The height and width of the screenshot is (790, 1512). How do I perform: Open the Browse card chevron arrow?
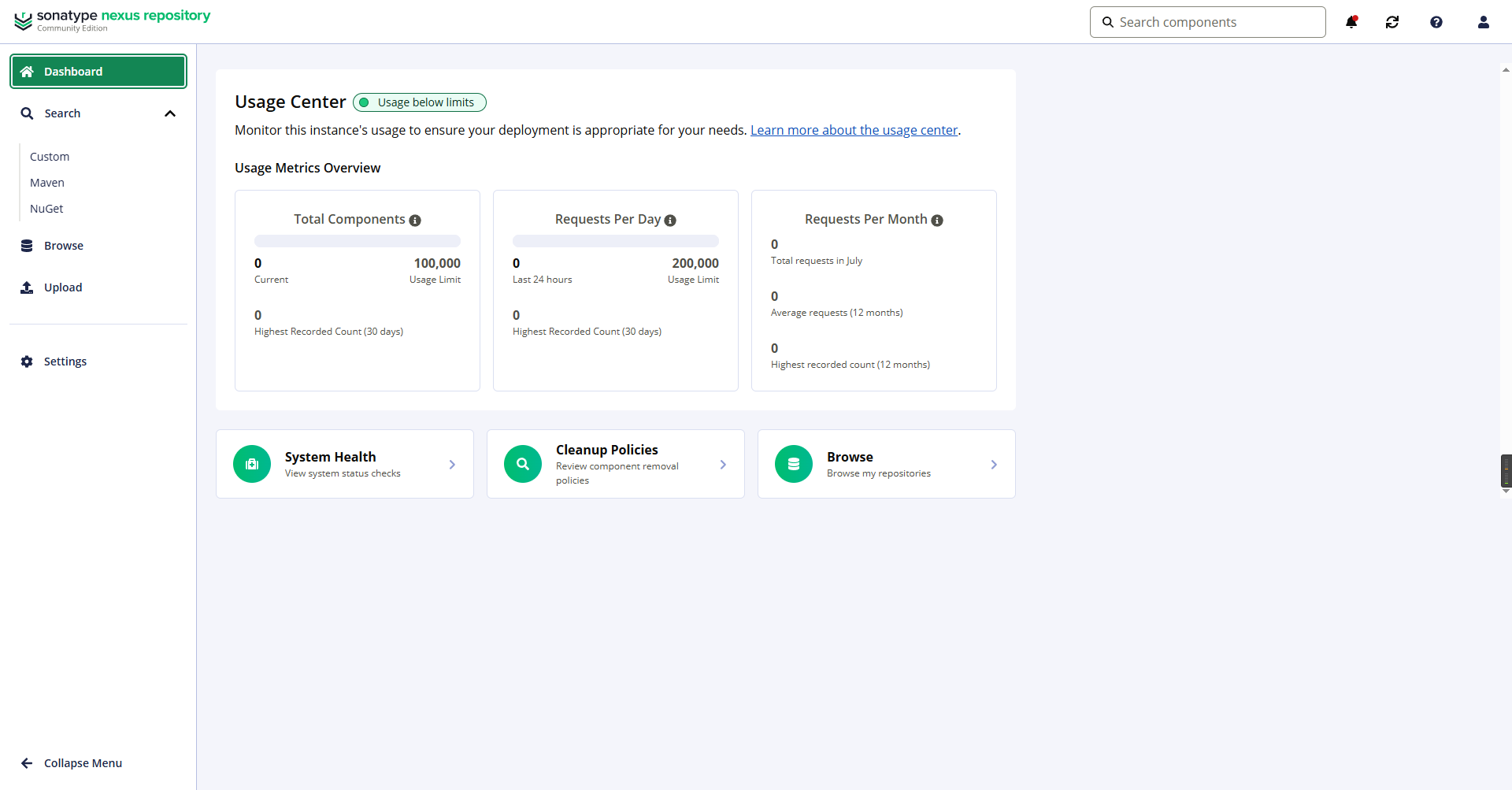click(x=994, y=465)
